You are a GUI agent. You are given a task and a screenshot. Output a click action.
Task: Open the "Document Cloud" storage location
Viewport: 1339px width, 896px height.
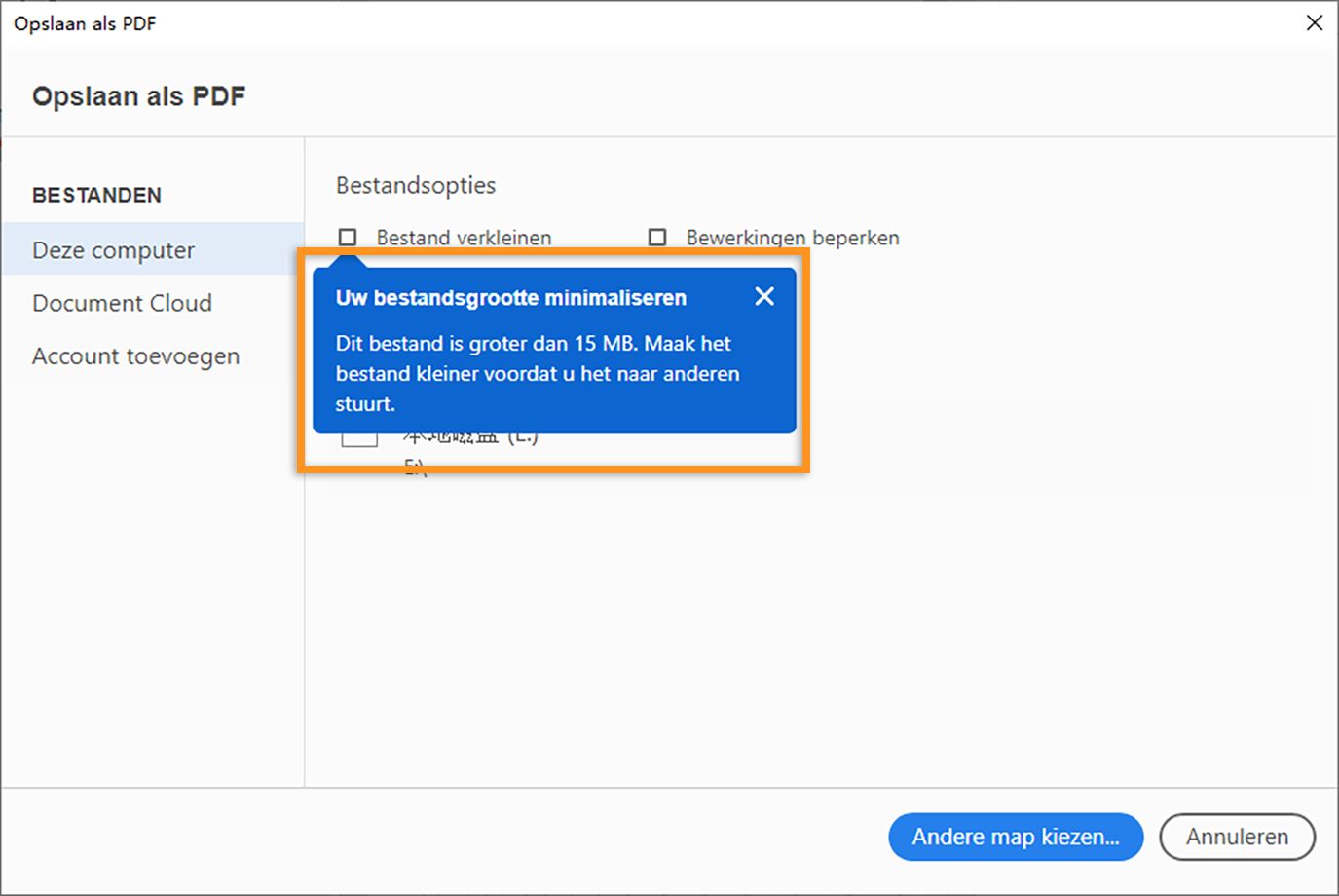coord(122,303)
